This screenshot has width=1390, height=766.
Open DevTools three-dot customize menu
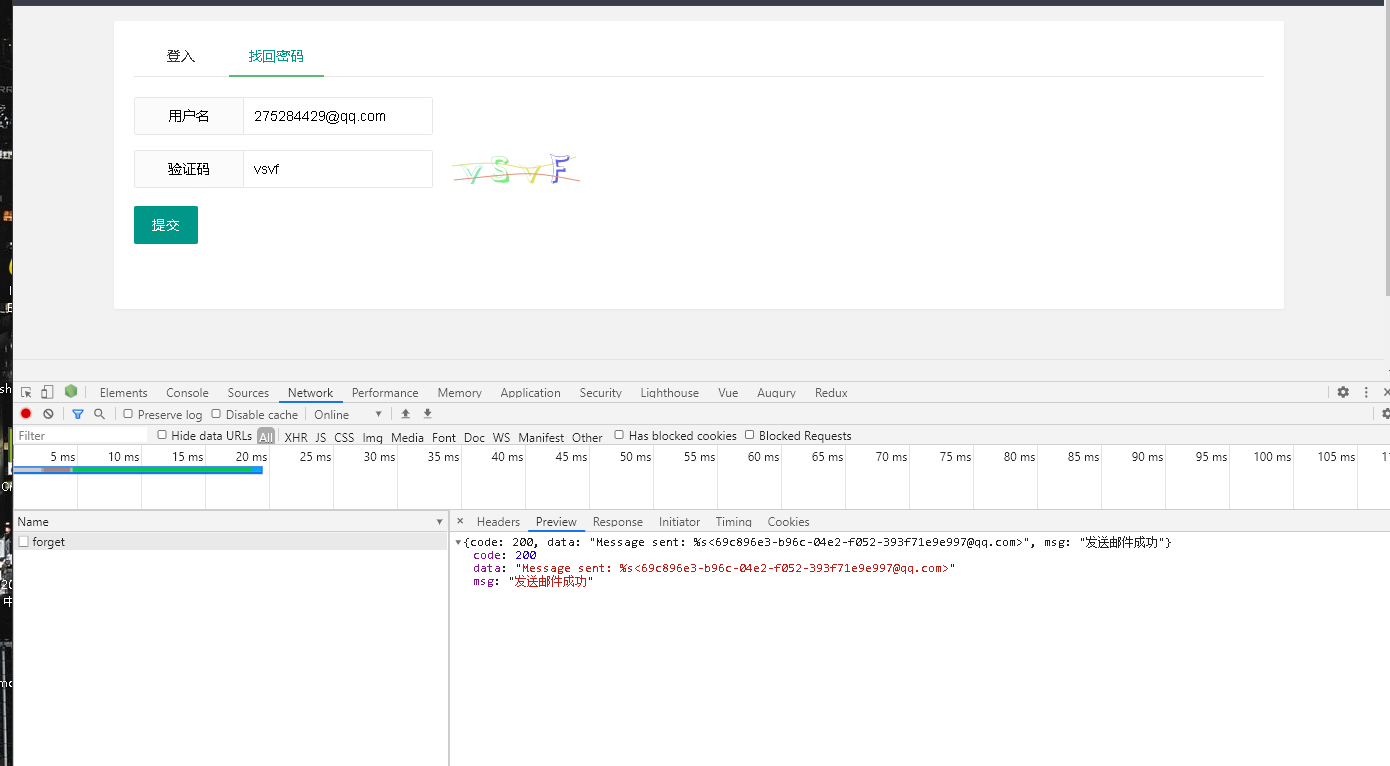click(1366, 392)
